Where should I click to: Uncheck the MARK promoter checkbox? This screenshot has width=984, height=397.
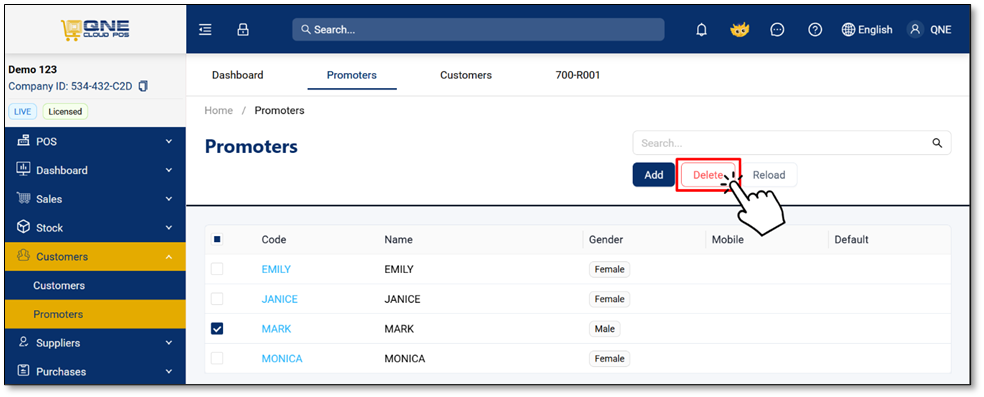[217, 329]
